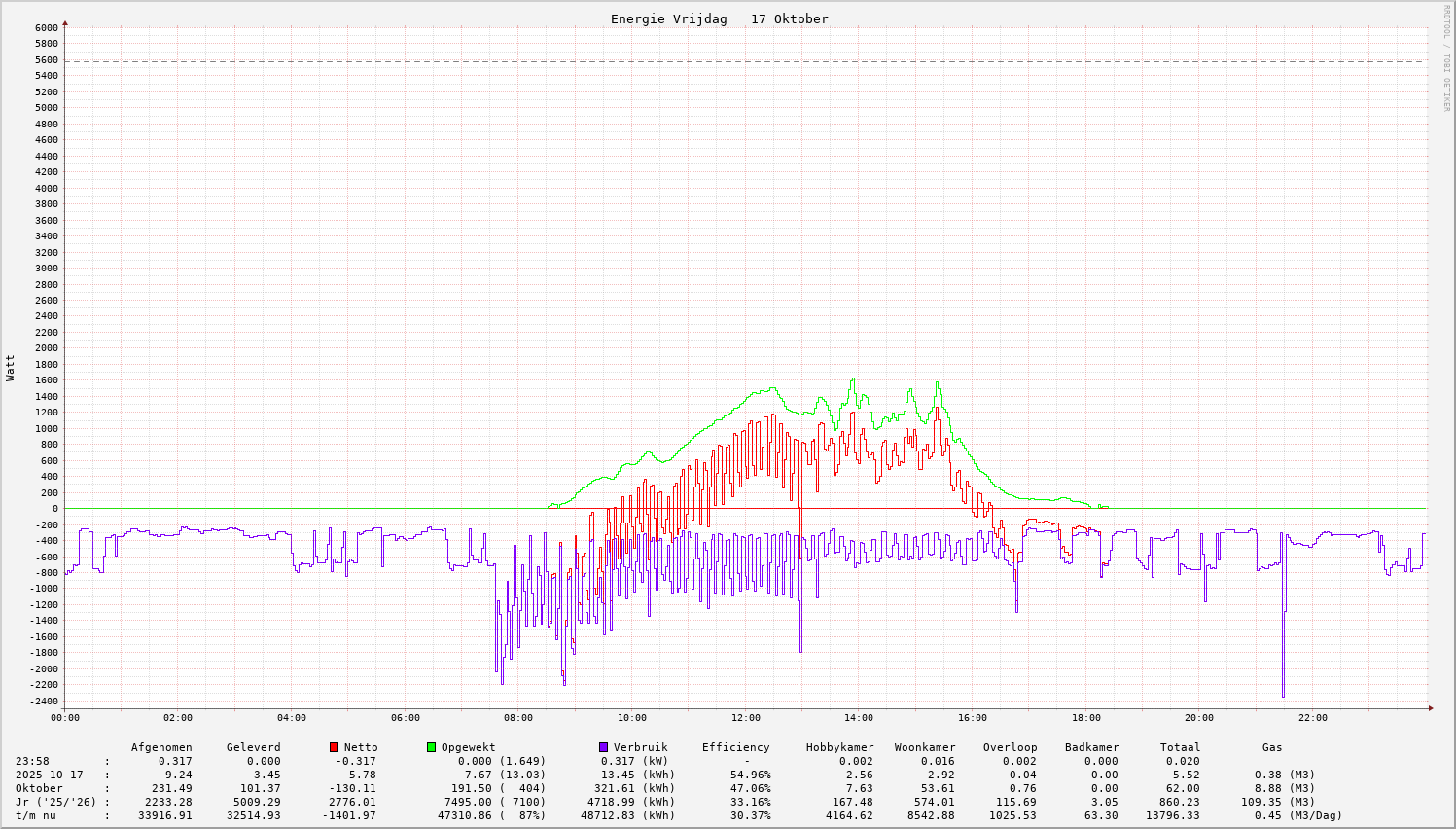
Task: Click the purple Verbruik legend swatch
Action: coord(604,747)
